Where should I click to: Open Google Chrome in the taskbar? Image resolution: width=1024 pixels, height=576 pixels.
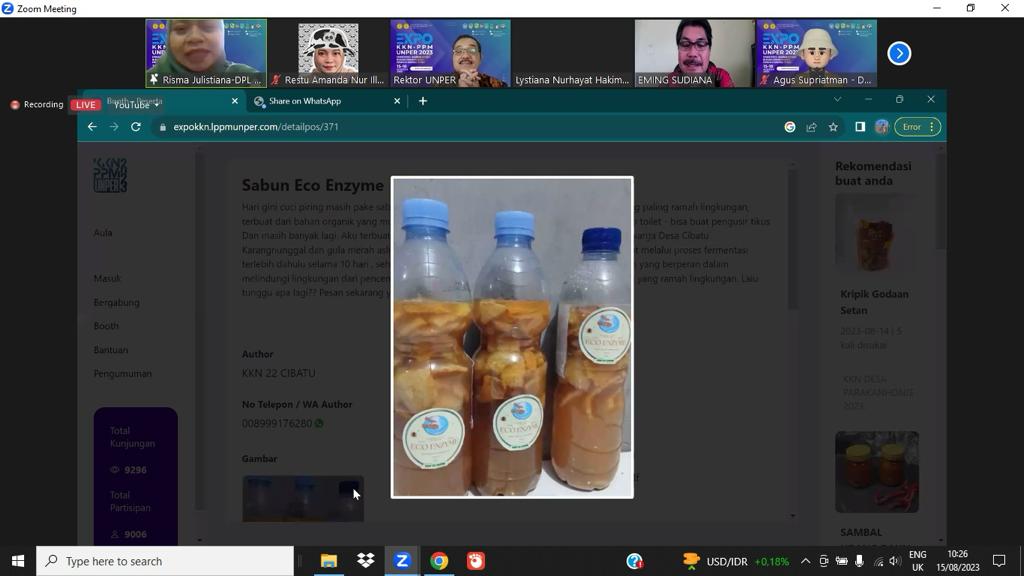point(439,561)
